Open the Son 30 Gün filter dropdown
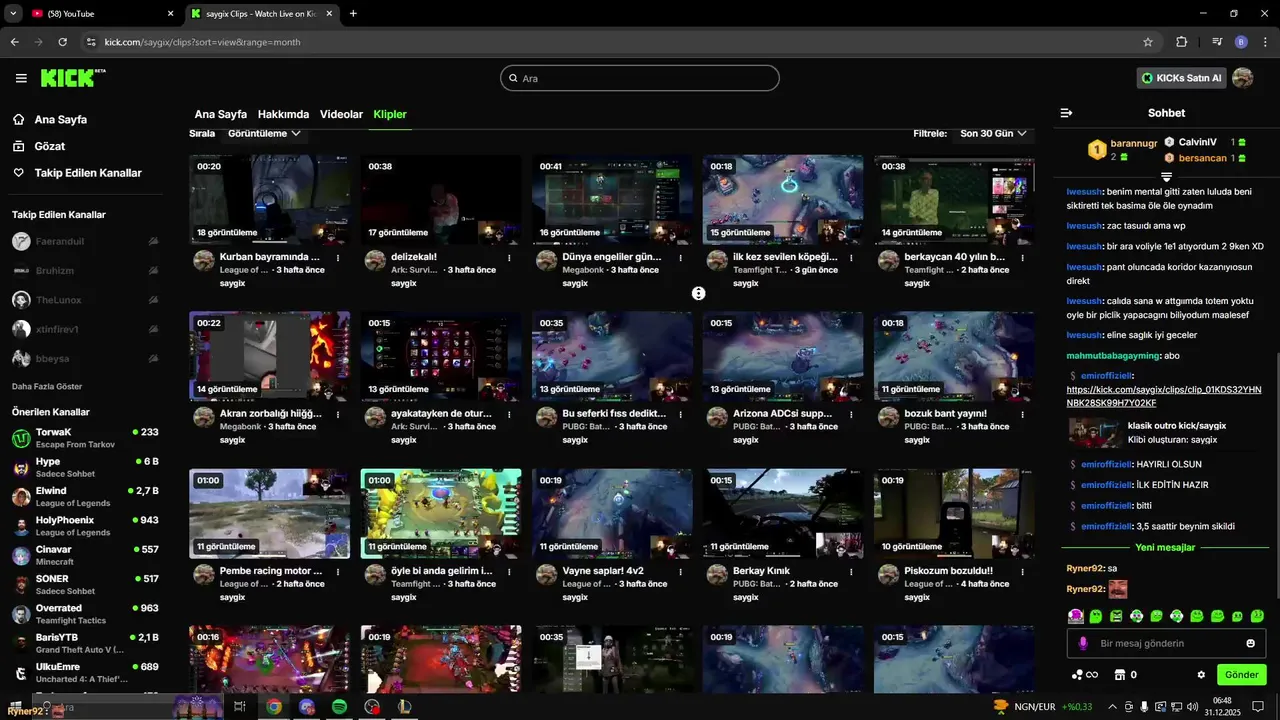Screen dimensions: 1280x720 [x=993, y=133]
